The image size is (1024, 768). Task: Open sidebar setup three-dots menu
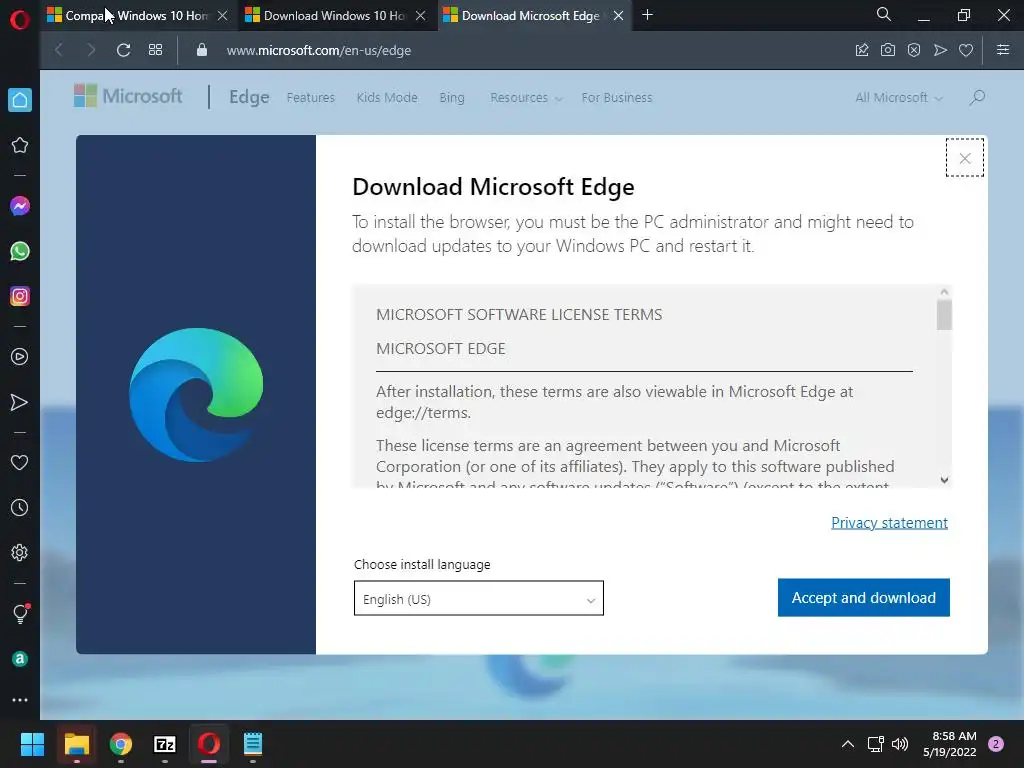[20, 700]
